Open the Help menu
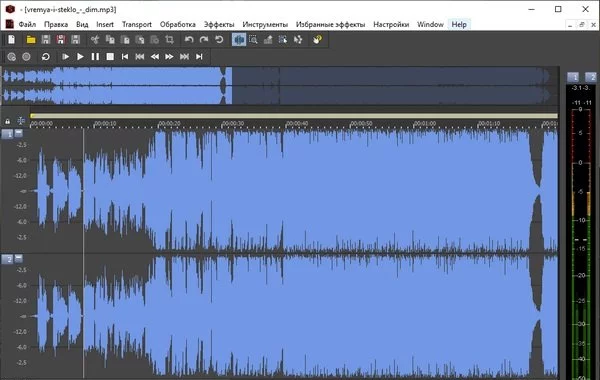This screenshot has width=600, height=380. coord(459,24)
